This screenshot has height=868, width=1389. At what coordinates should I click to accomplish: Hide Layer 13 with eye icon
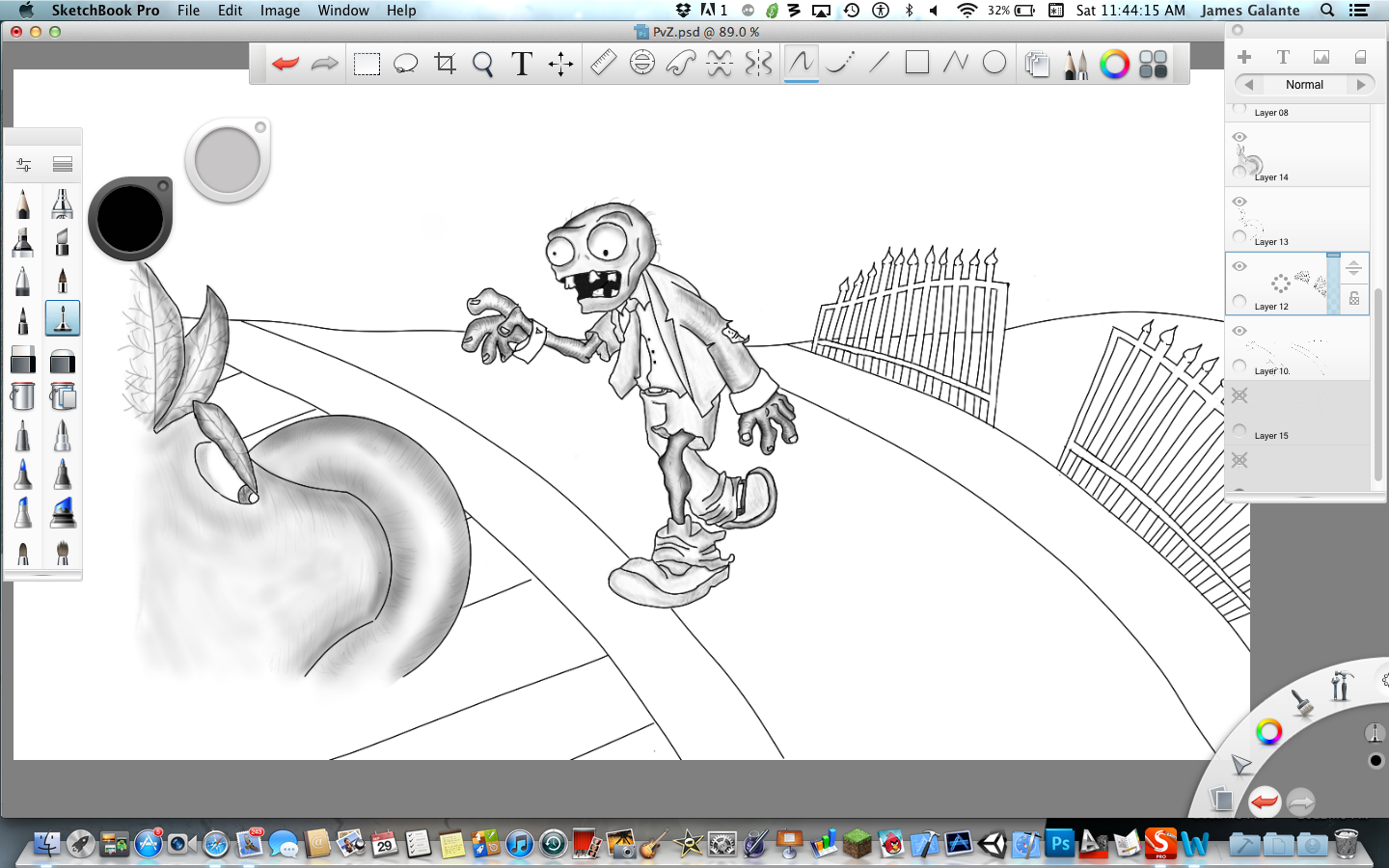(x=1239, y=202)
